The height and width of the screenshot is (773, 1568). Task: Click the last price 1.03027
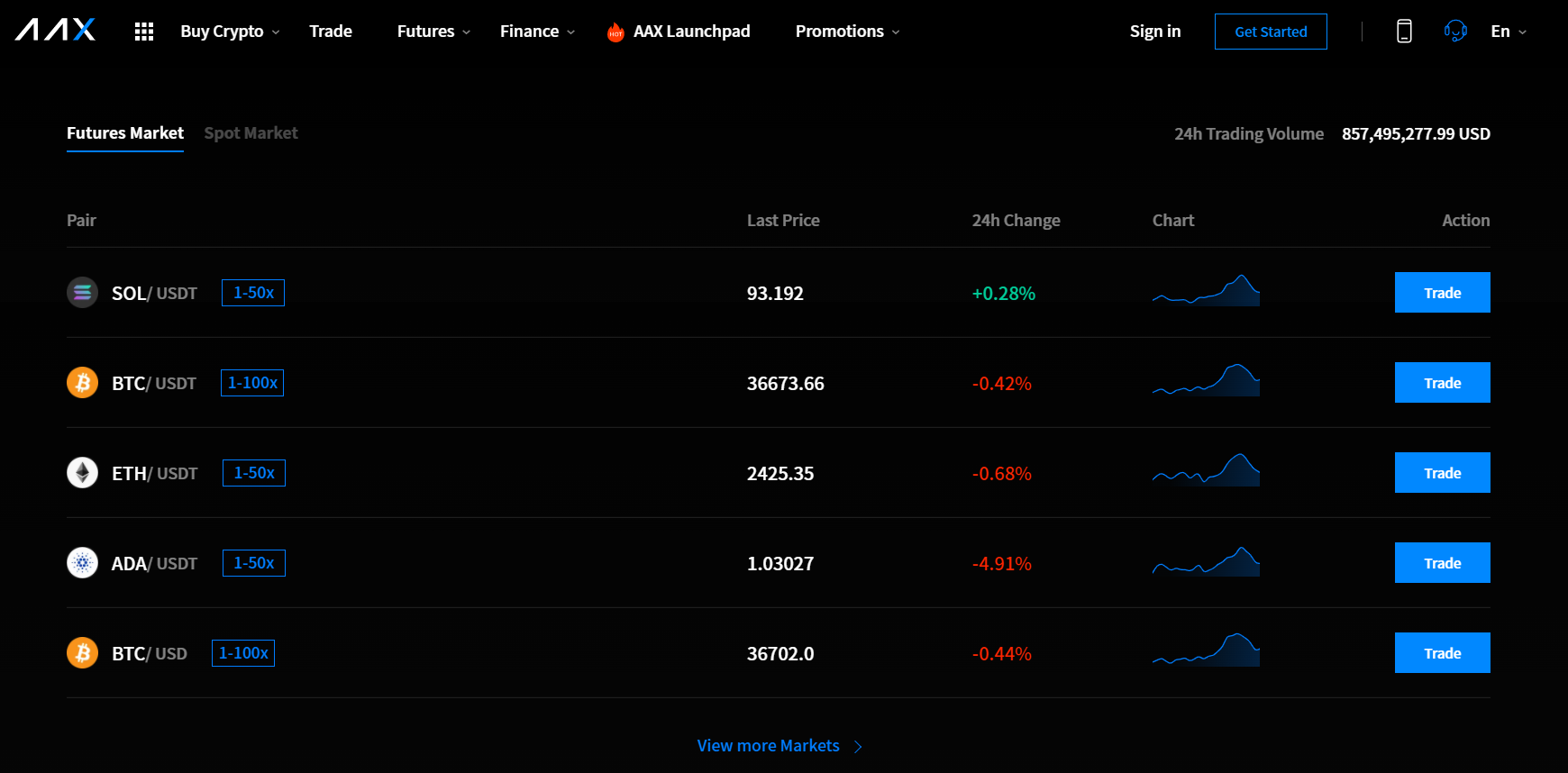pos(780,564)
